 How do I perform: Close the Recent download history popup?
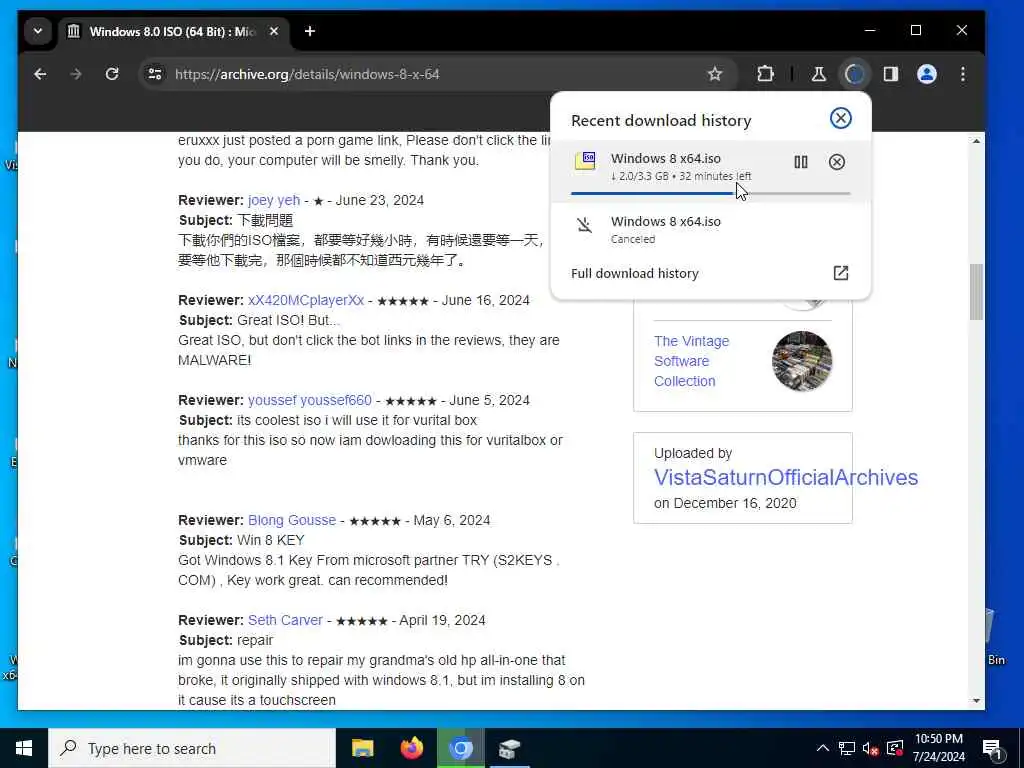(840, 118)
